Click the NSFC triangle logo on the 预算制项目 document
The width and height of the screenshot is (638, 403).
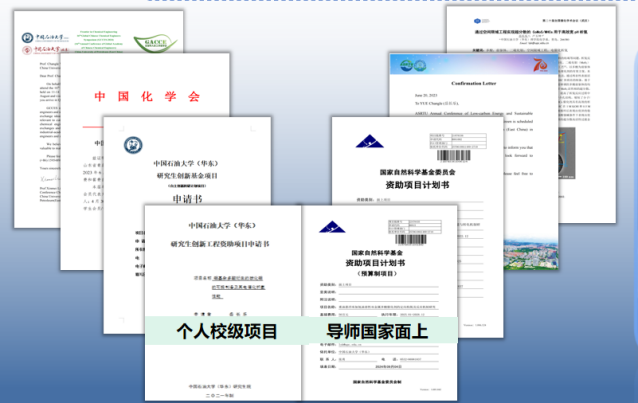pyautogui.click(x=332, y=227)
